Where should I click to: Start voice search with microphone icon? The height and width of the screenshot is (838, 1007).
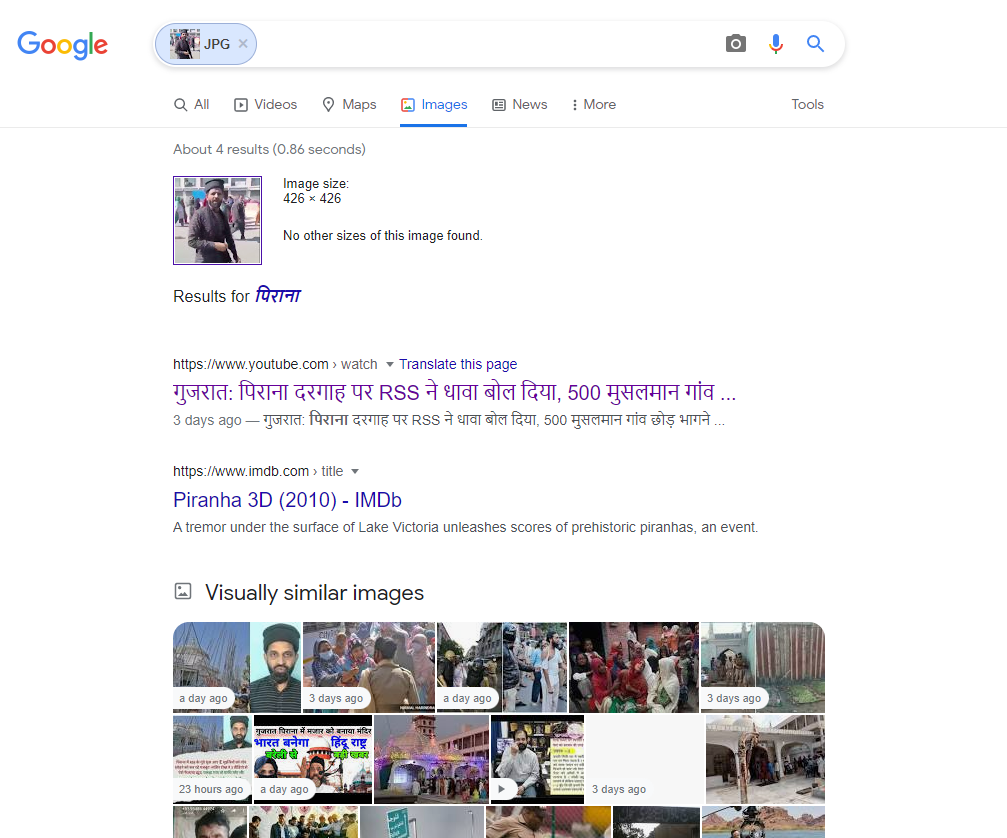click(775, 44)
